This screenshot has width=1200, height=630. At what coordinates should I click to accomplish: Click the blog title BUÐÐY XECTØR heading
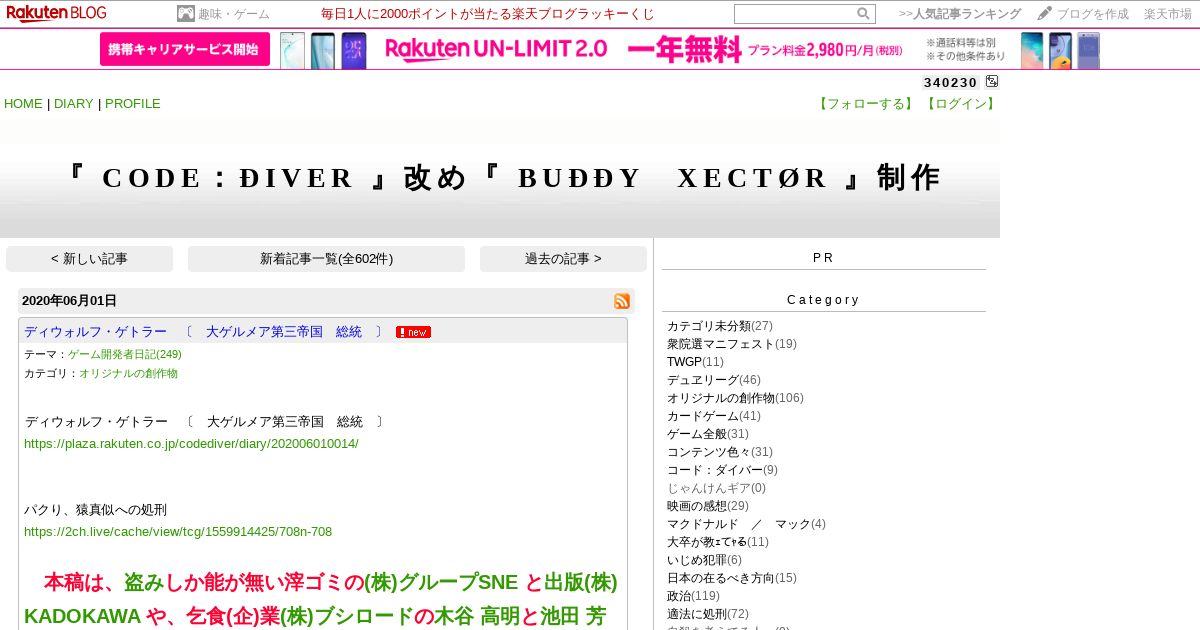pyautogui.click(x=500, y=178)
